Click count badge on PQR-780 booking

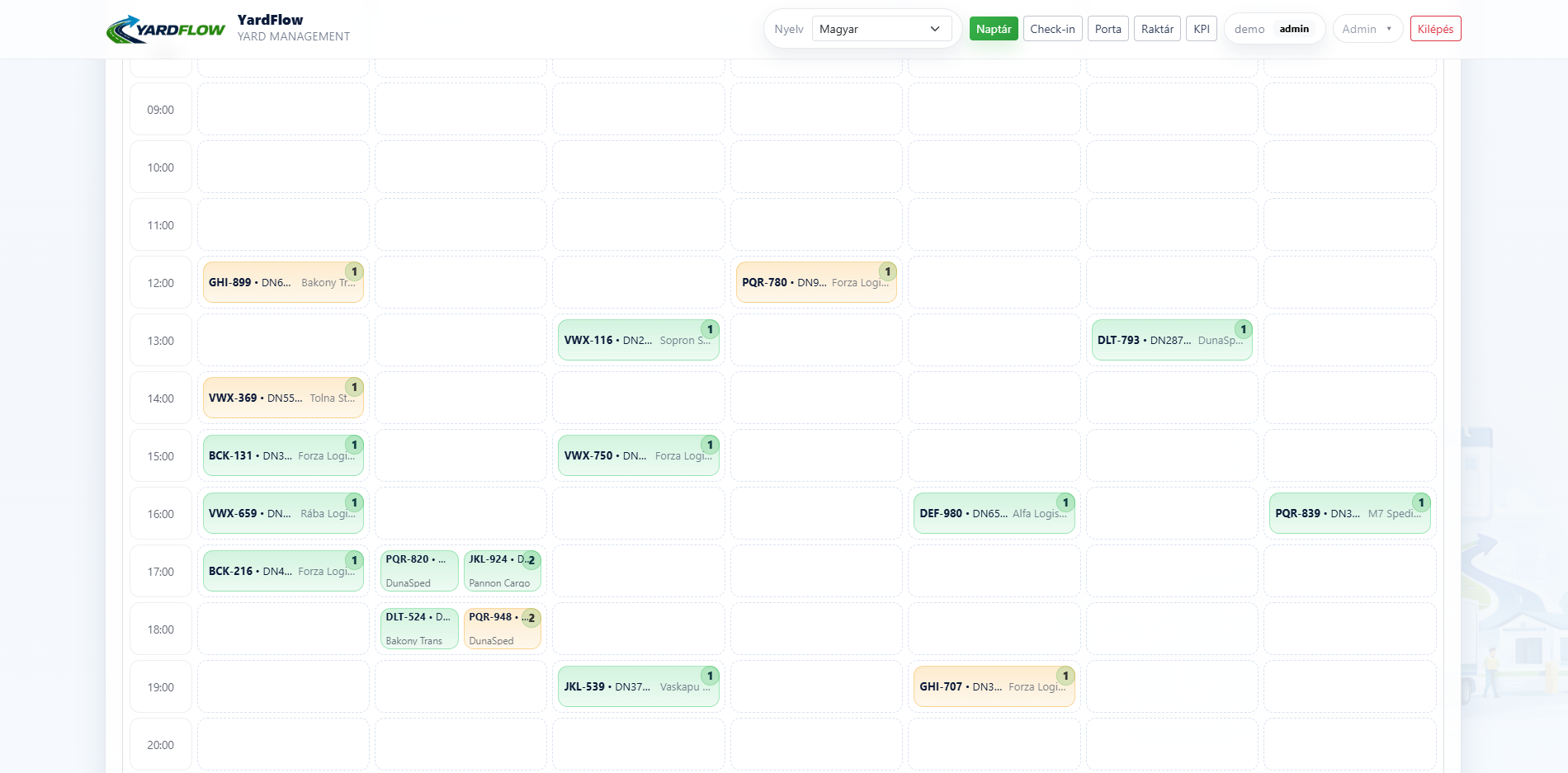pyautogui.click(x=887, y=271)
